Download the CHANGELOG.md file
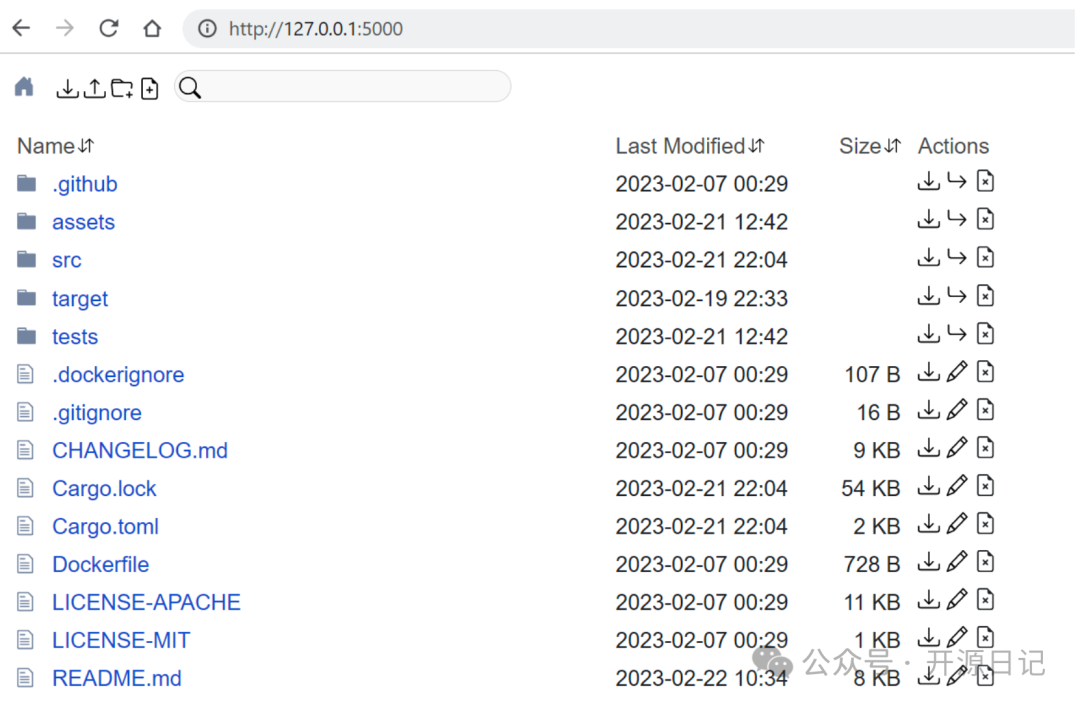1080x706 pixels. (928, 448)
